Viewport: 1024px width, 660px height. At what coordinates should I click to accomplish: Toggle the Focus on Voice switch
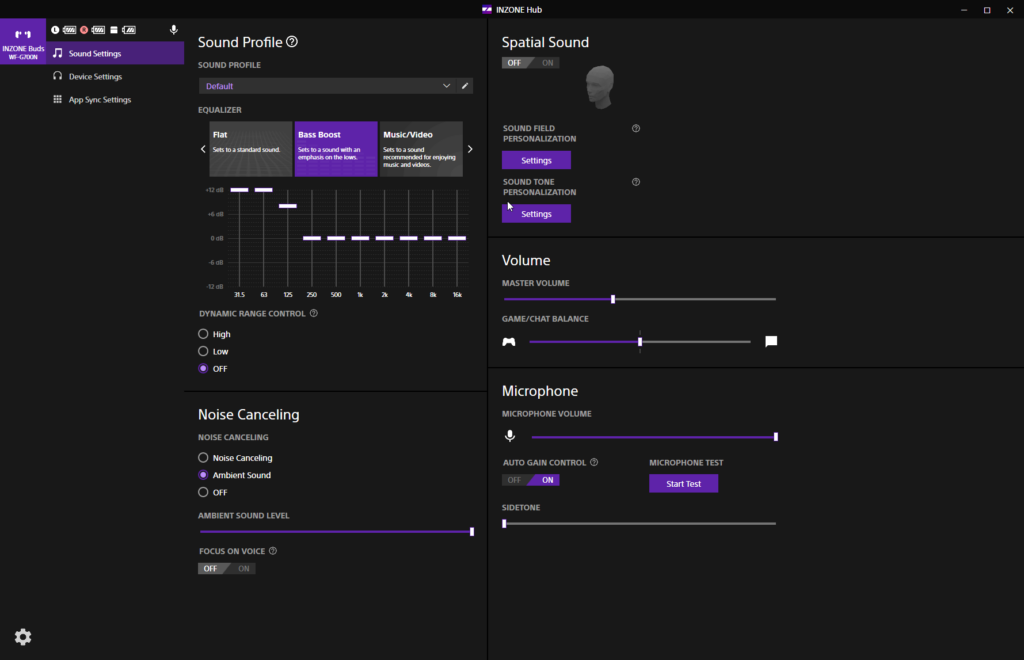point(227,568)
